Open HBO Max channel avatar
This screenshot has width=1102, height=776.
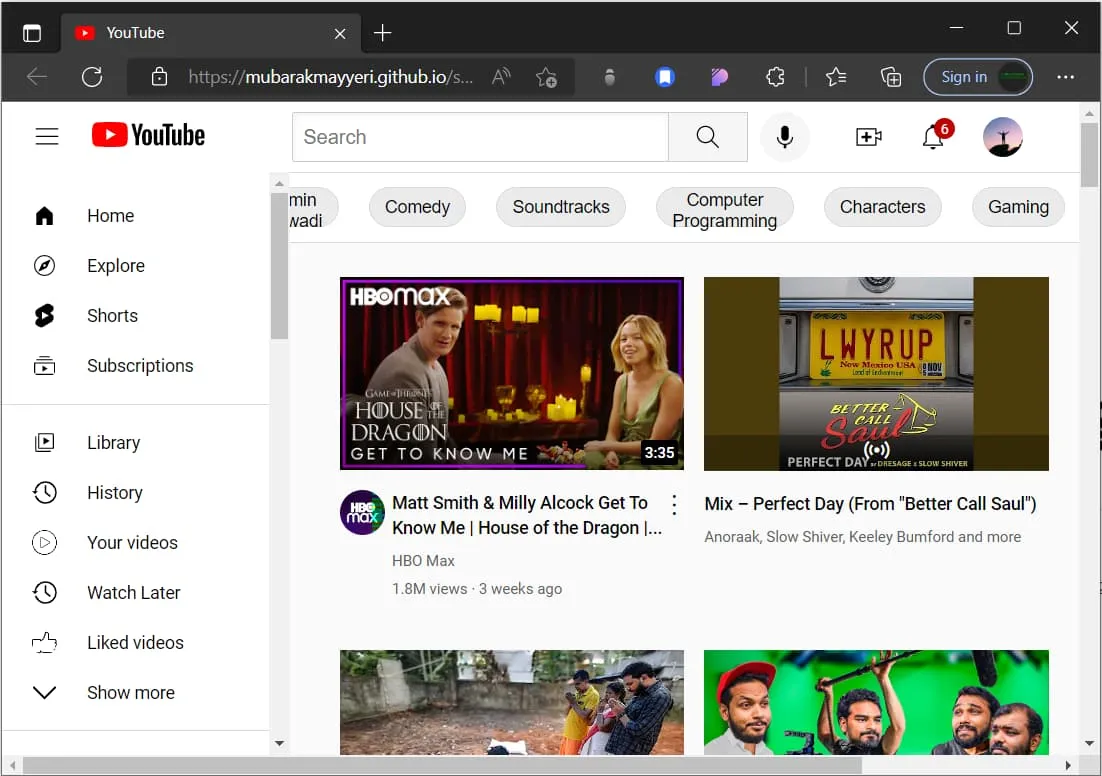(362, 512)
